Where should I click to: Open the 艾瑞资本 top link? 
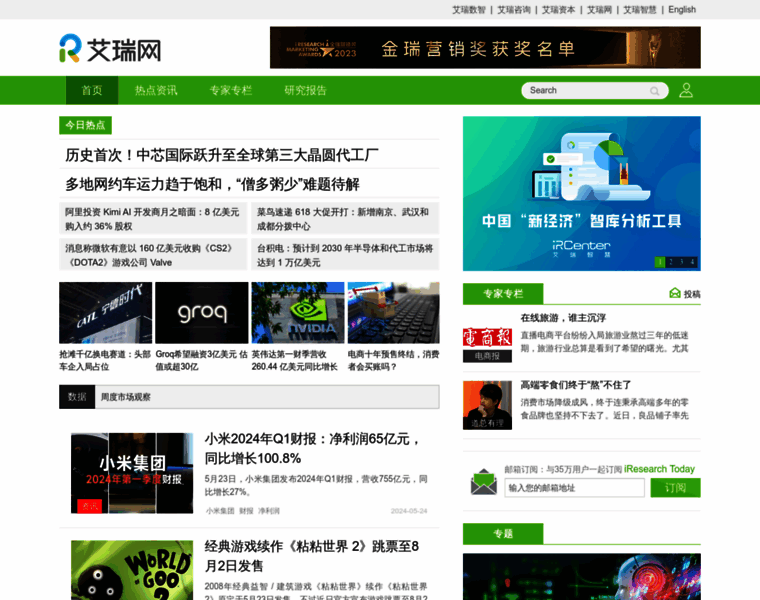pyautogui.click(x=558, y=10)
